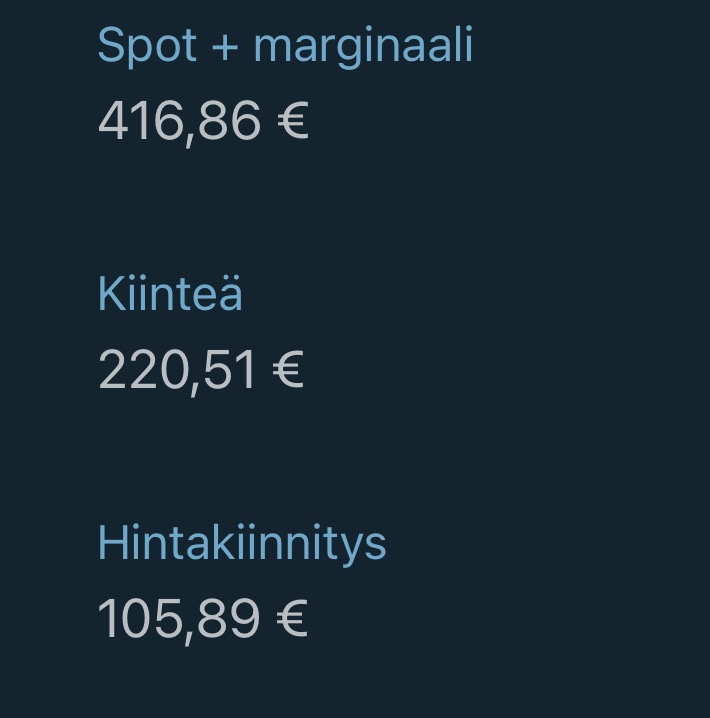Click the "Hintakiinnitys" label
Screen dimensions: 710x718
(241, 544)
